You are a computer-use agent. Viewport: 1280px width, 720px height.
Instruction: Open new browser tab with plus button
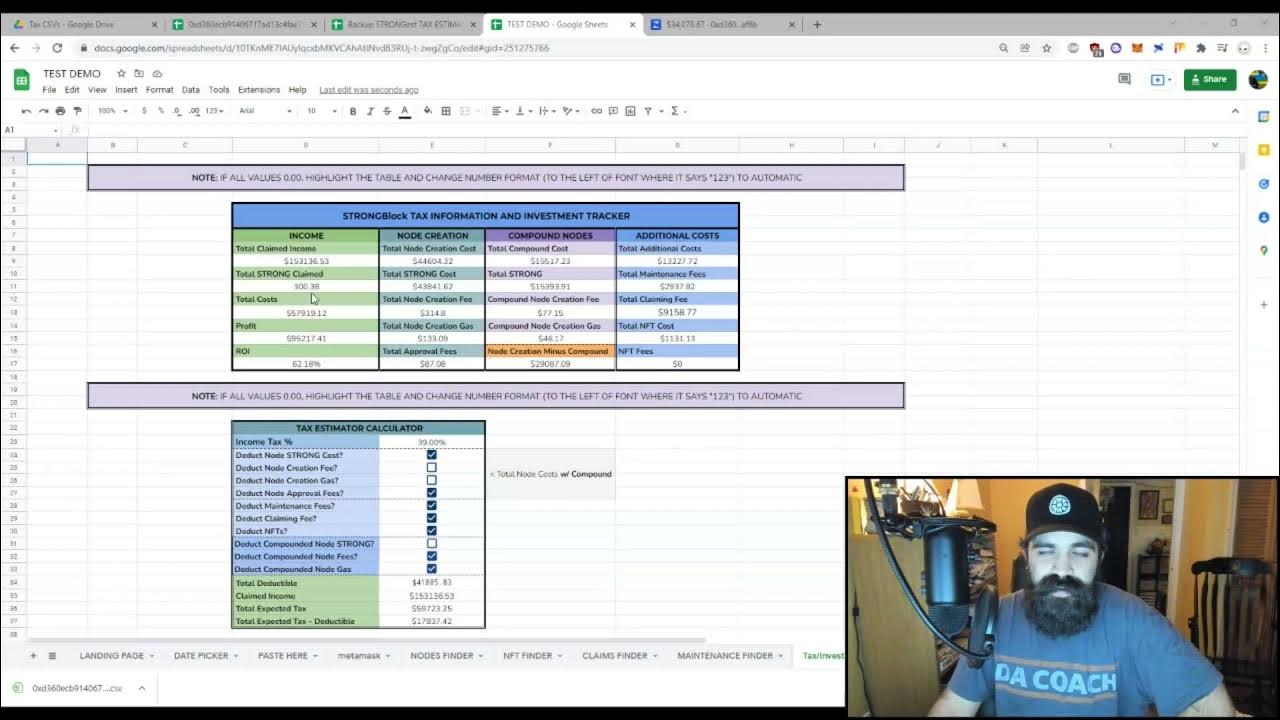click(x=817, y=24)
